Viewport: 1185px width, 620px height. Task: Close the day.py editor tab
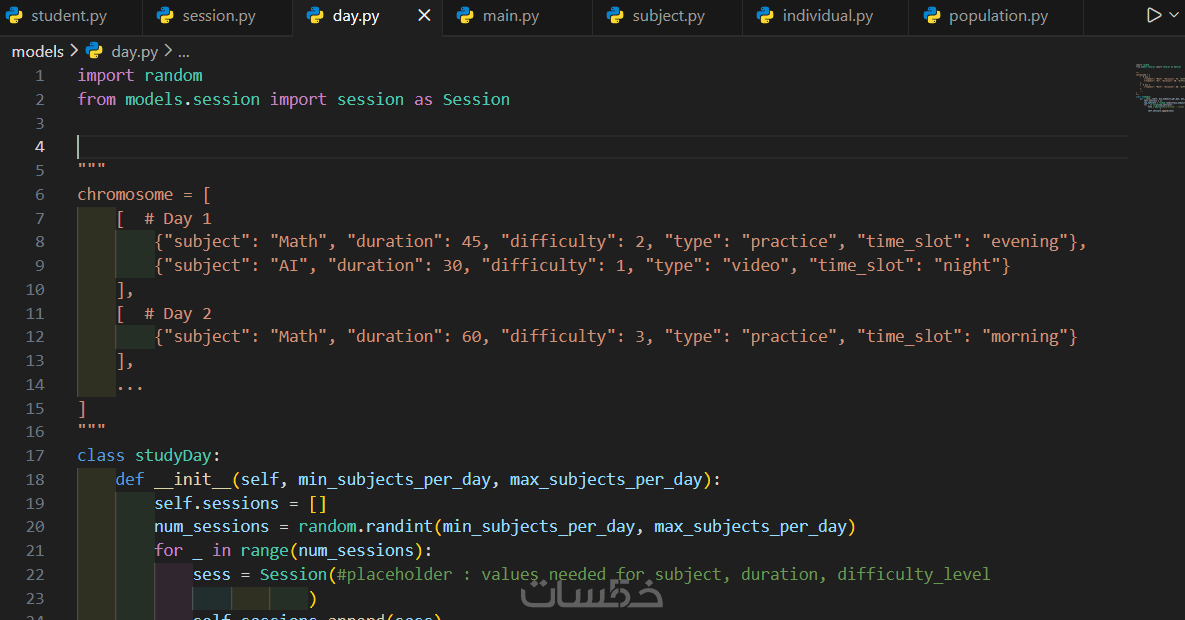click(425, 16)
